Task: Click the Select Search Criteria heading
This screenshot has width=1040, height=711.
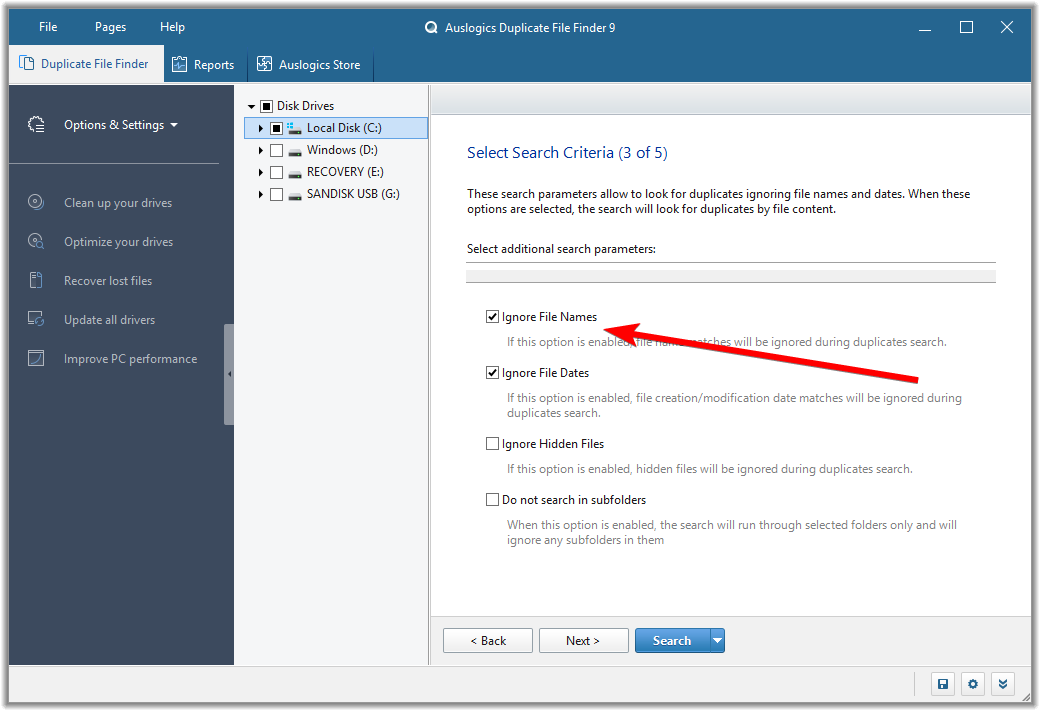Action: [567, 153]
